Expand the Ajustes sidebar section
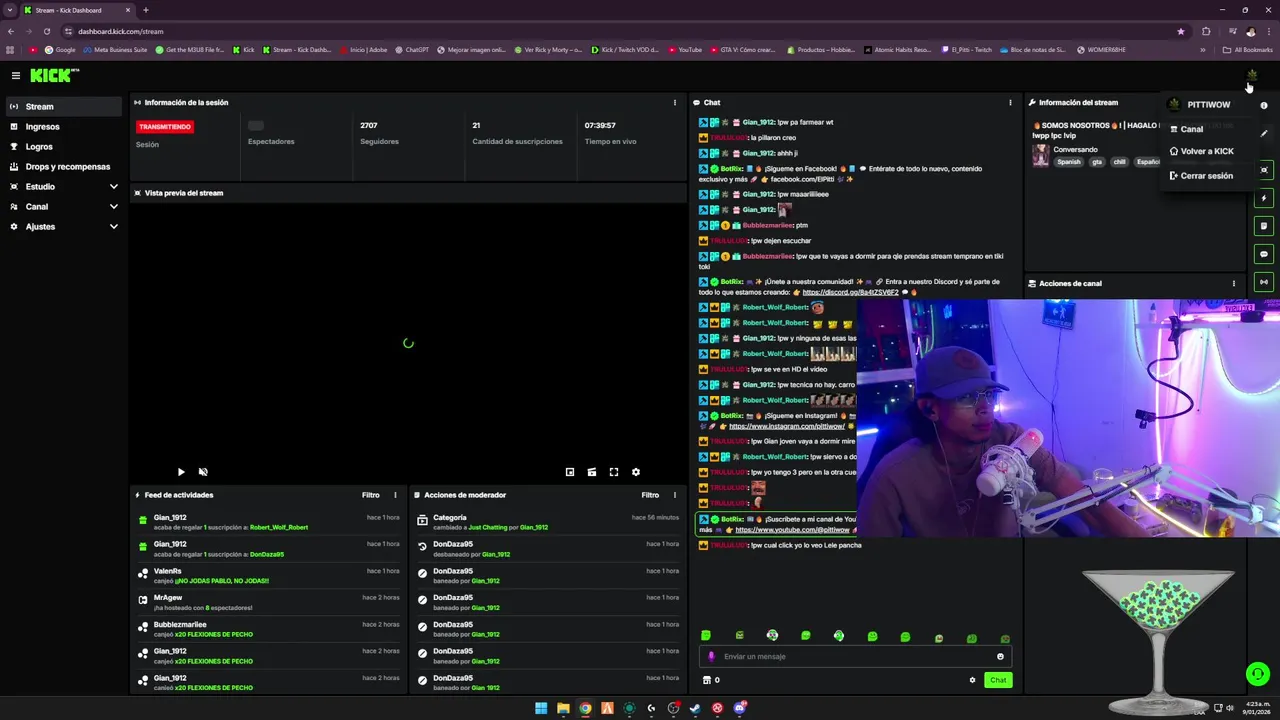Viewport: 1280px width, 720px height. (x=62, y=227)
